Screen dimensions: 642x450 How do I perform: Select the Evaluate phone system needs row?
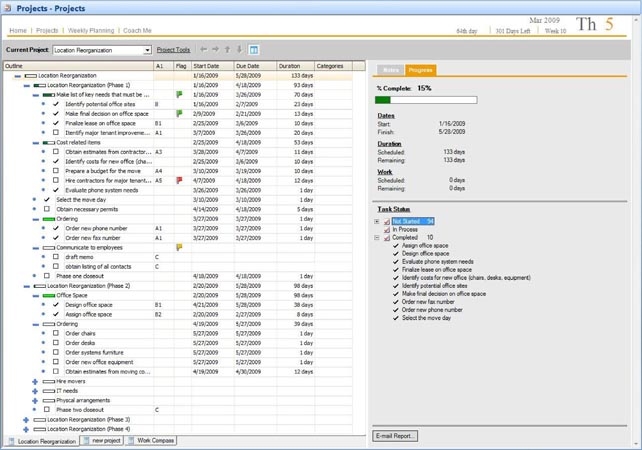(102, 190)
